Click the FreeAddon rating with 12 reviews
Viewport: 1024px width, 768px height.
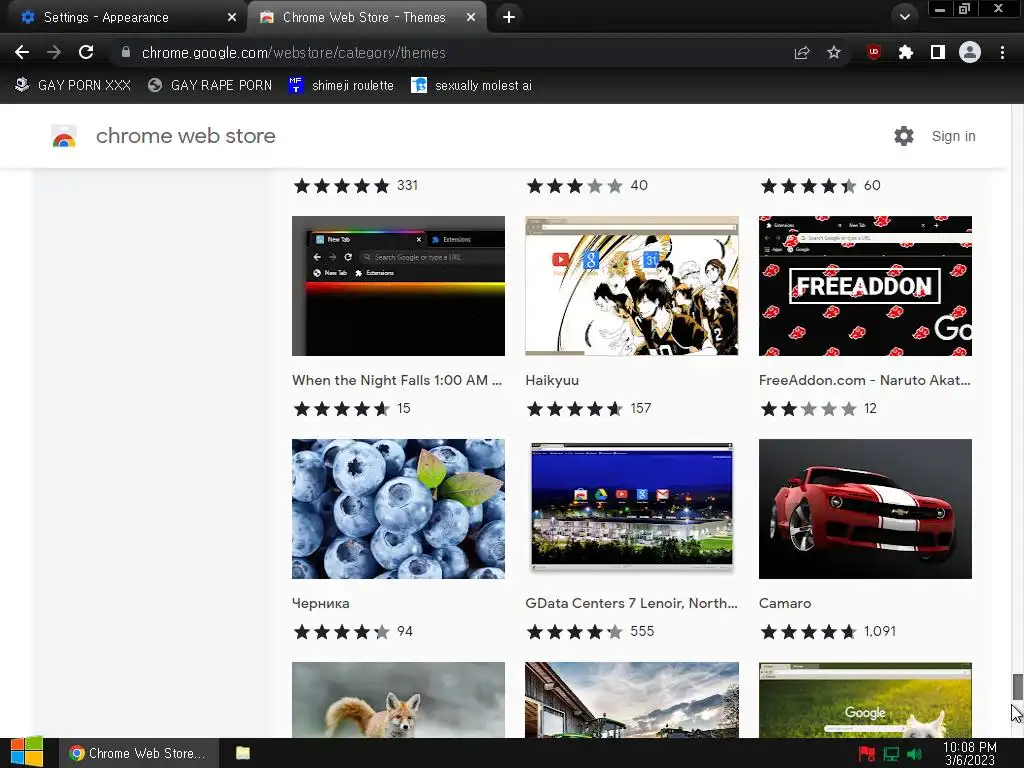(818, 409)
